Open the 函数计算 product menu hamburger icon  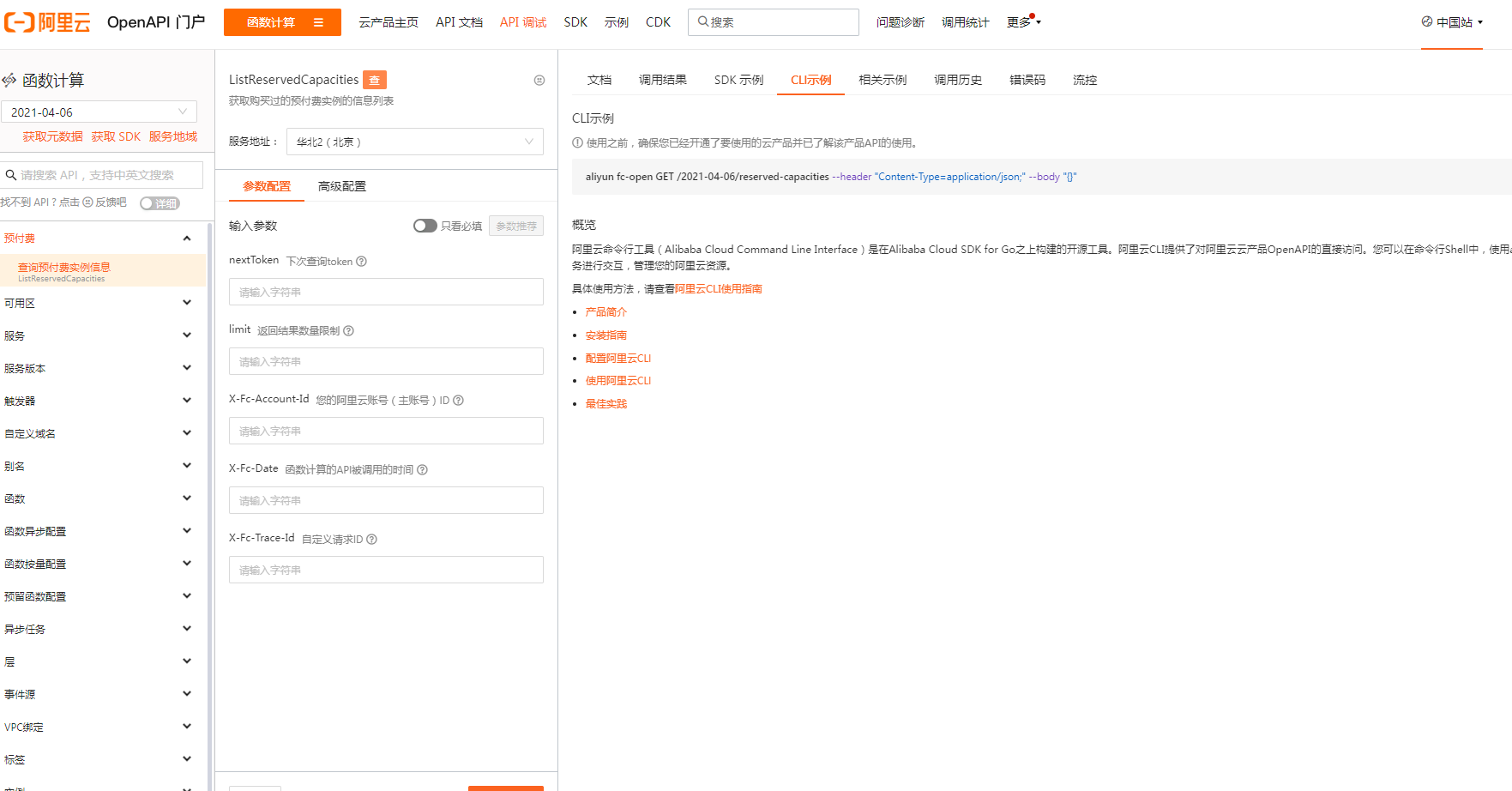coord(318,22)
